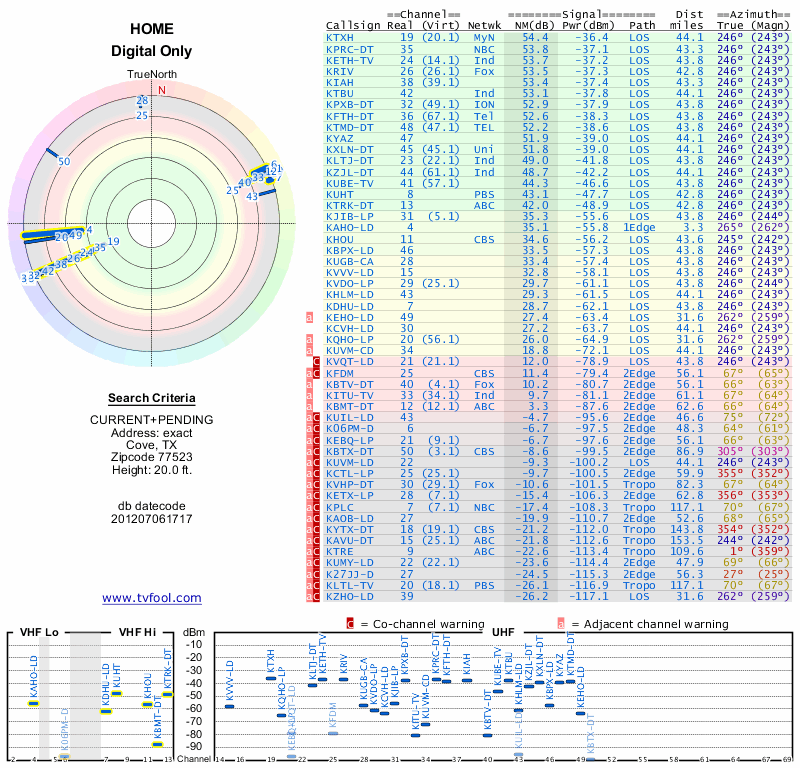The height and width of the screenshot is (768, 800).
Task: Click the 143.8 miles distance for KYTX-DT
Action: (686, 530)
